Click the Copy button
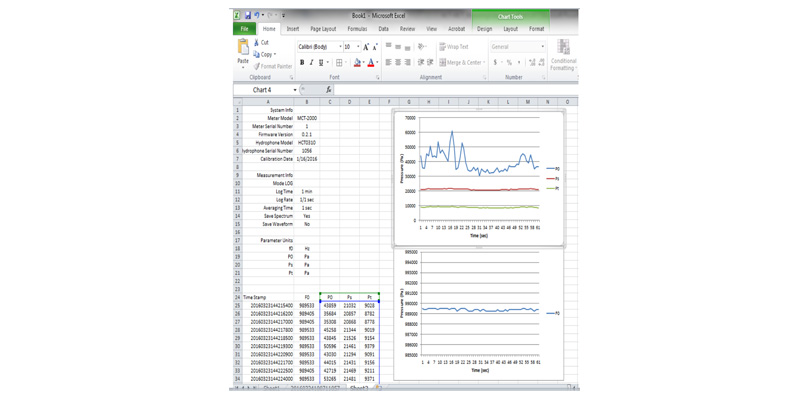 pyautogui.click(x=265, y=54)
